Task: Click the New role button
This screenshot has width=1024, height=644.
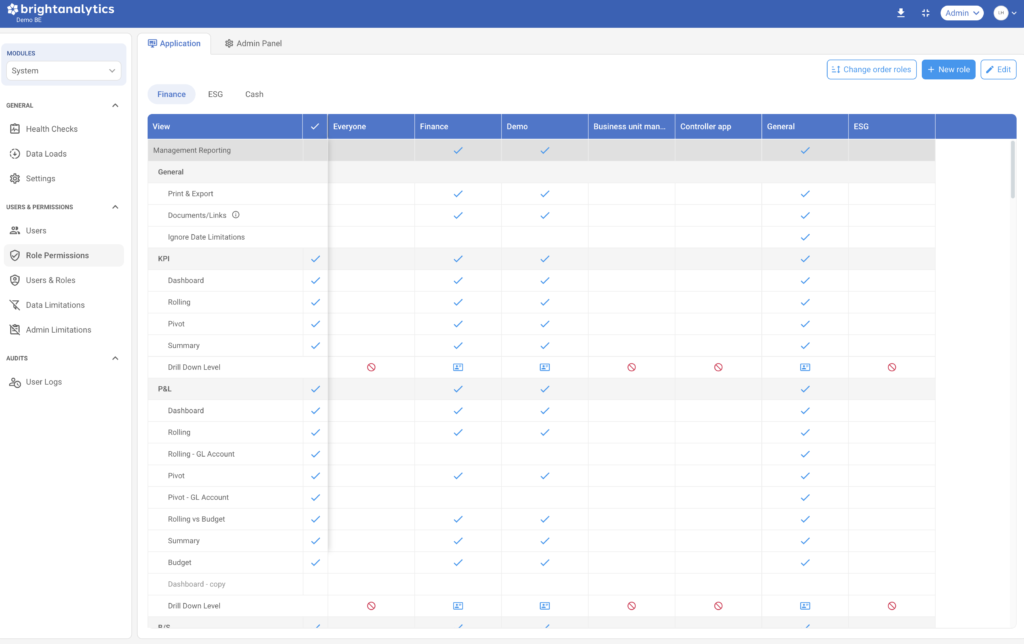Action: (x=947, y=70)
